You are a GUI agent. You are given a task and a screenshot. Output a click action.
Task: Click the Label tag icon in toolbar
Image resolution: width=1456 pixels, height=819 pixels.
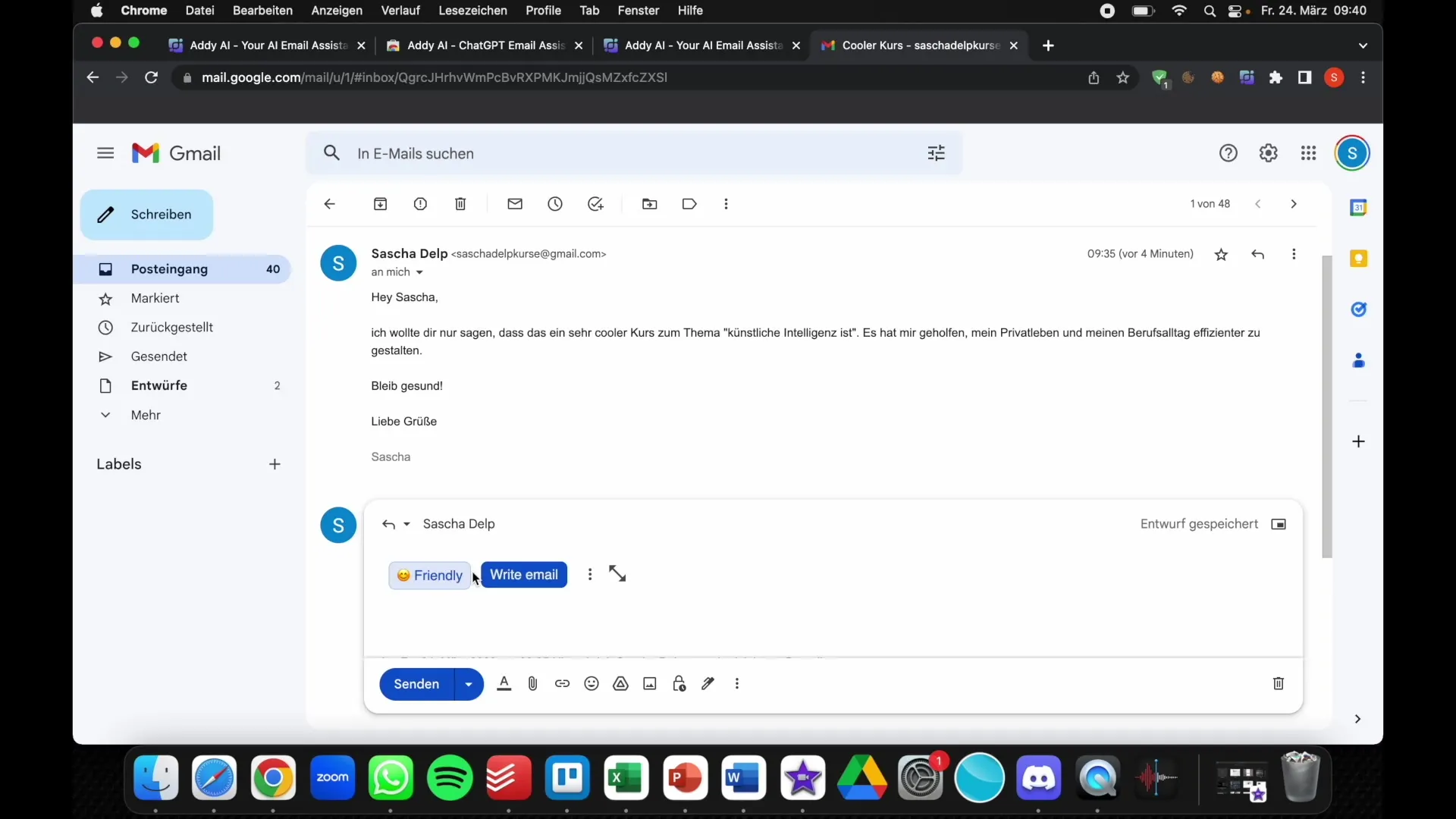coord(690,204)
